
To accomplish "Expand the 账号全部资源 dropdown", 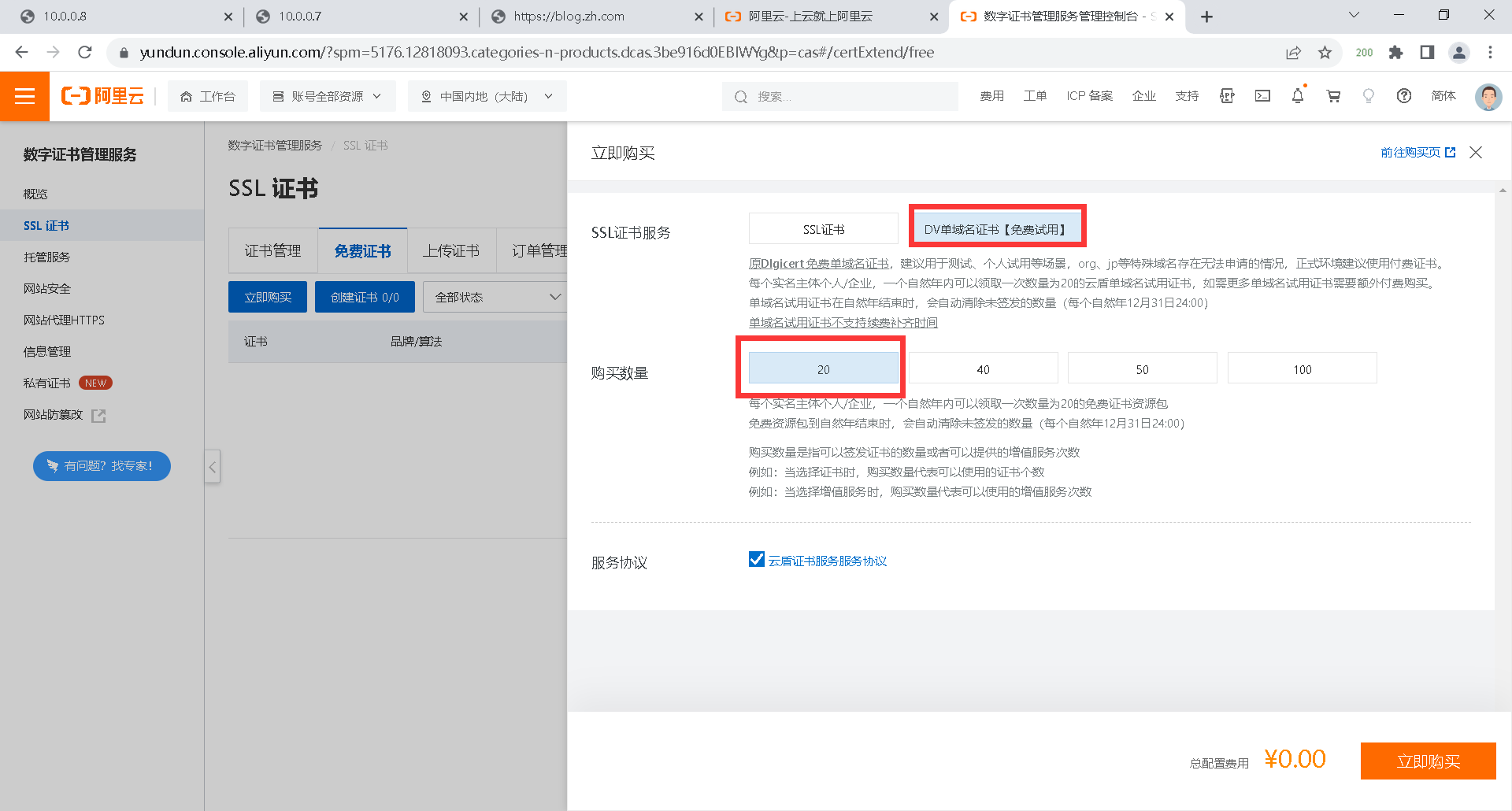I will tap(328, 96).
